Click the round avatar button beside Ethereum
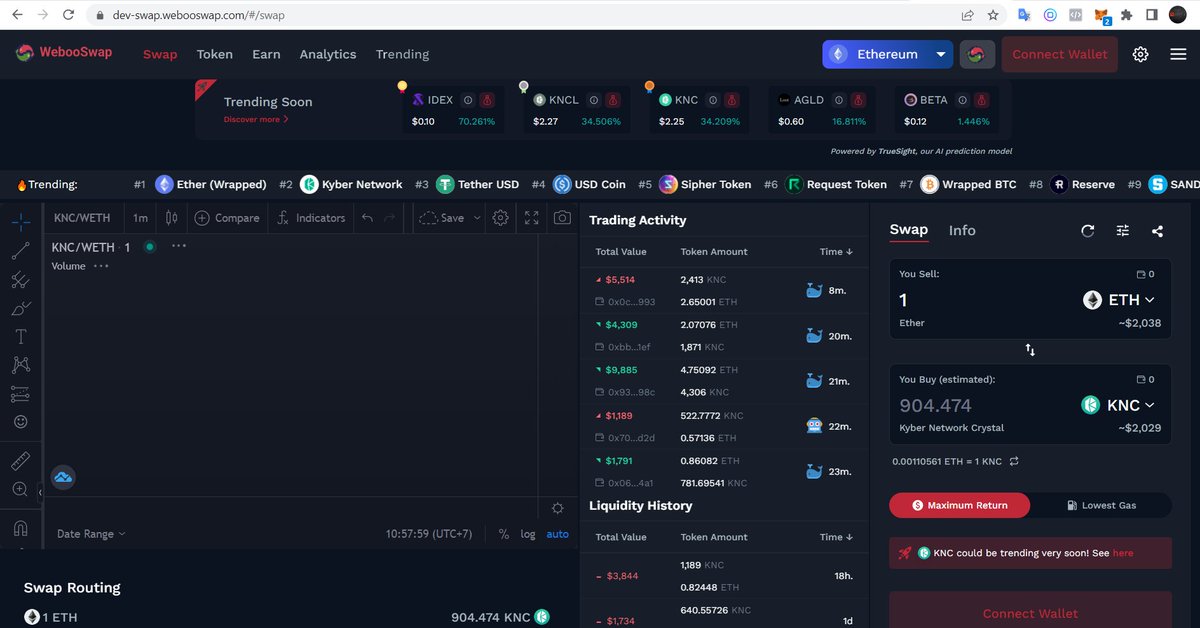The width and height of the screenshot is (1200, 628). point(977,54)
